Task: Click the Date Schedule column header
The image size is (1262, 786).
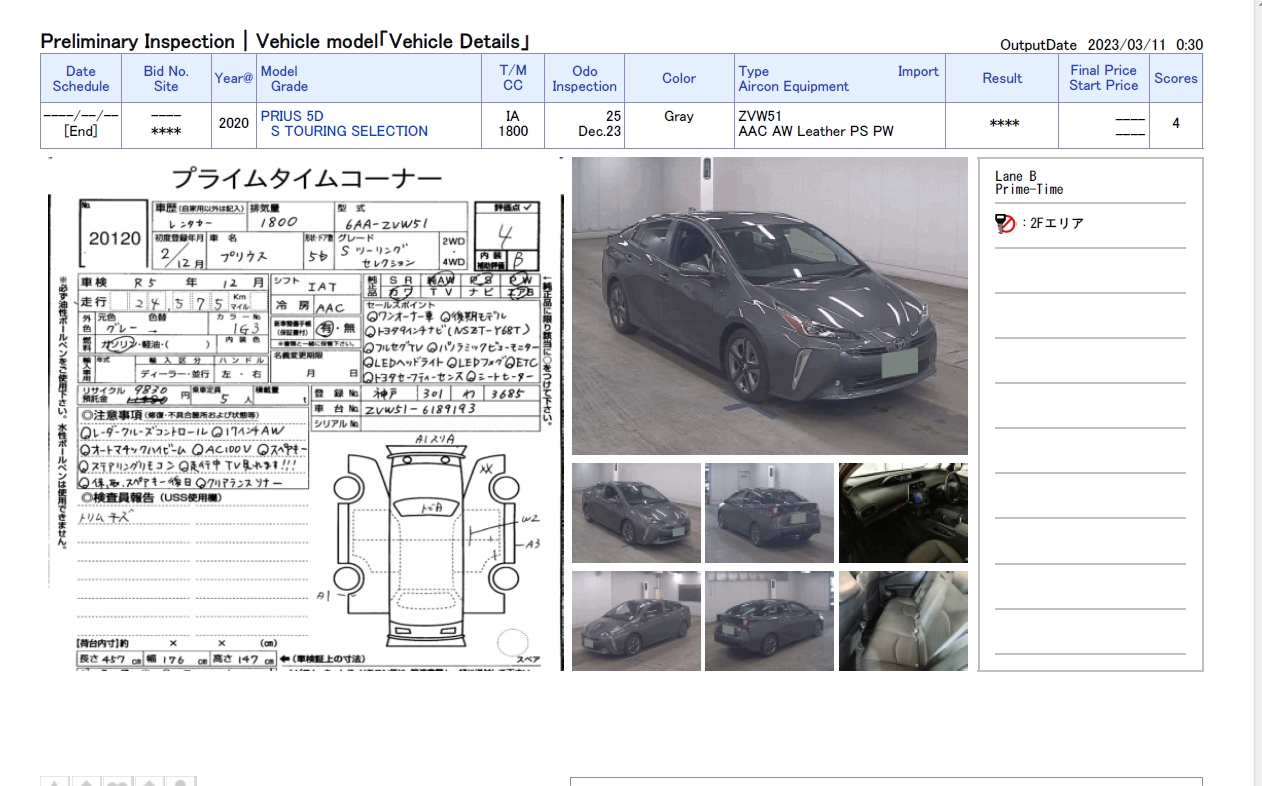Action: 81,78
